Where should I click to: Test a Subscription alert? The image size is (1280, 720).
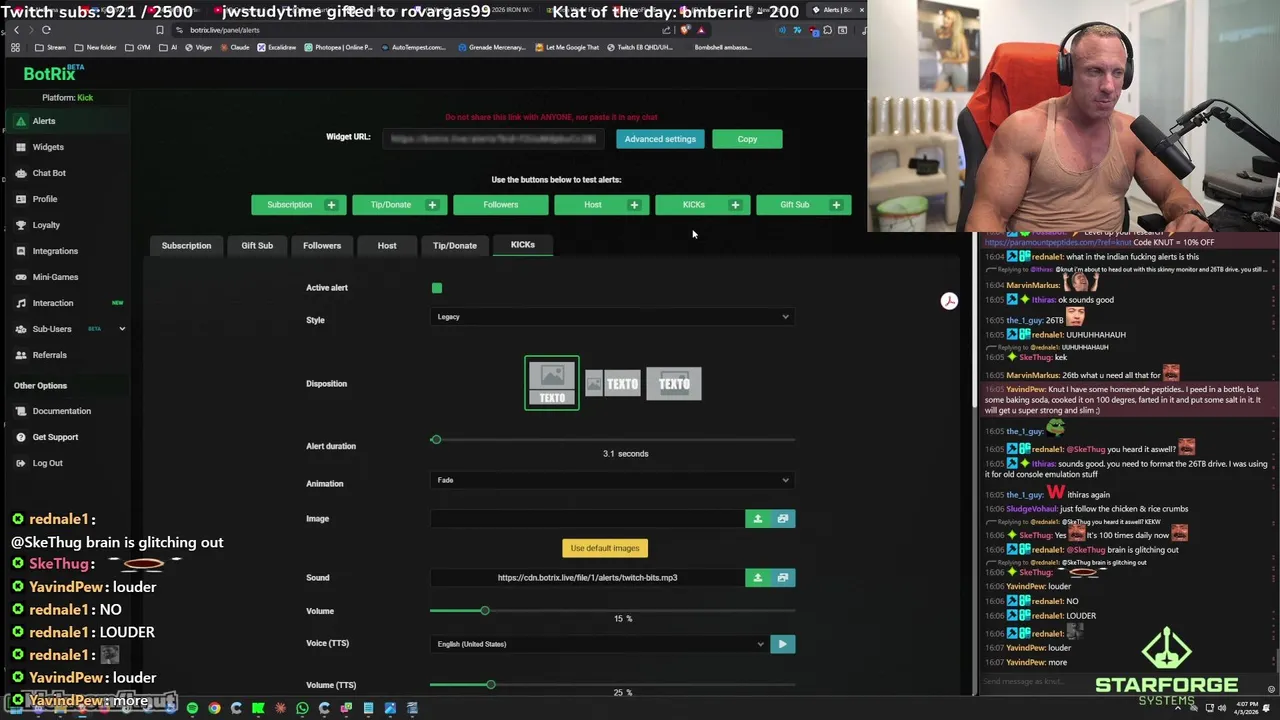pos(289,205)
